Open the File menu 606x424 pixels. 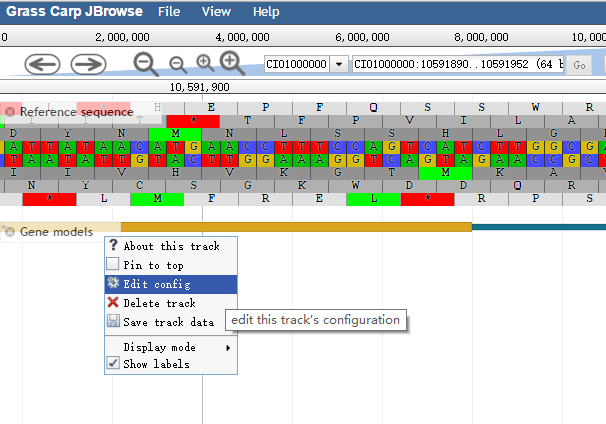pos(169,12)
